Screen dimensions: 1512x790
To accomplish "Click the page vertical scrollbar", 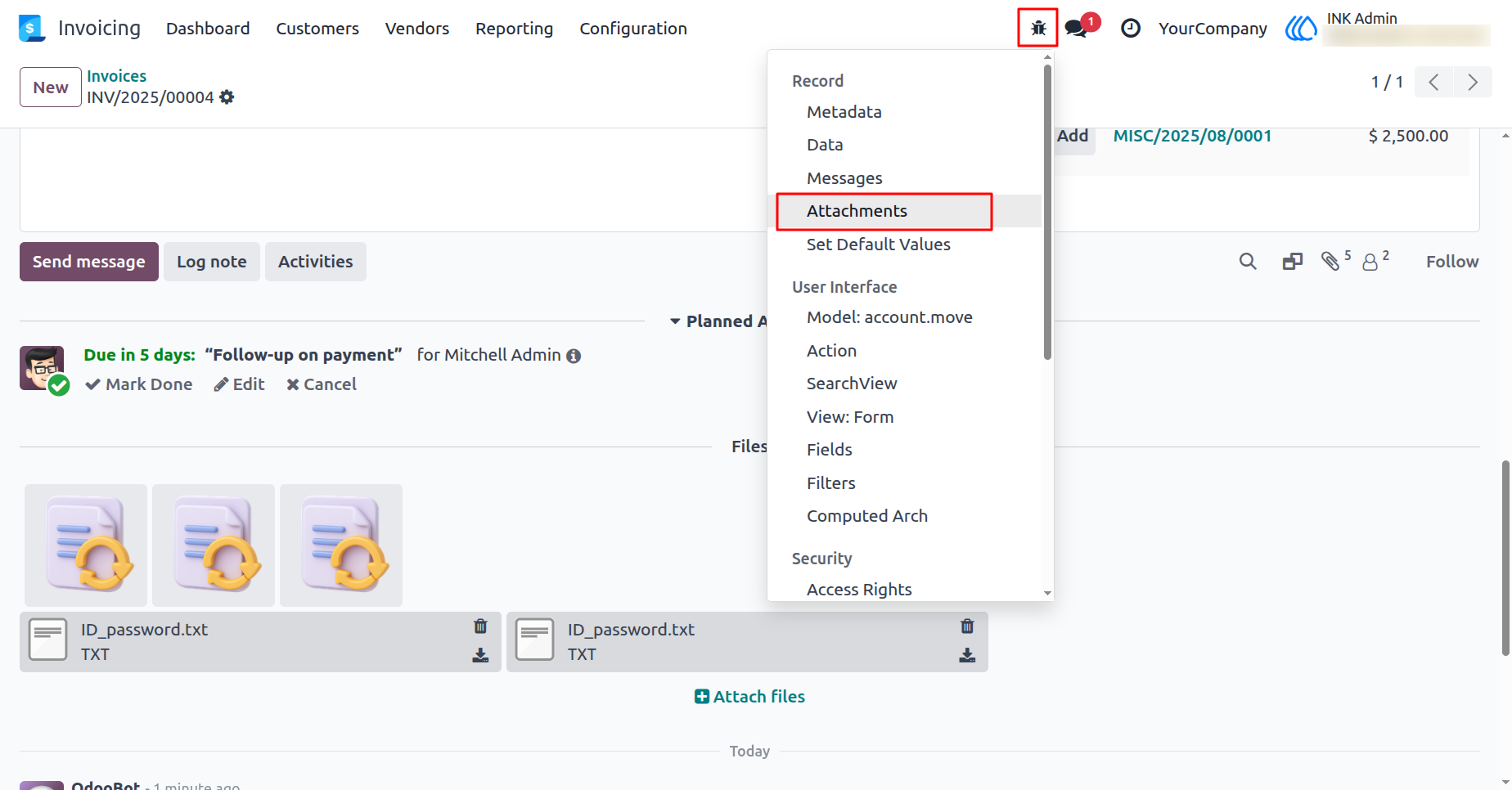I will [x=1505, y=558].
